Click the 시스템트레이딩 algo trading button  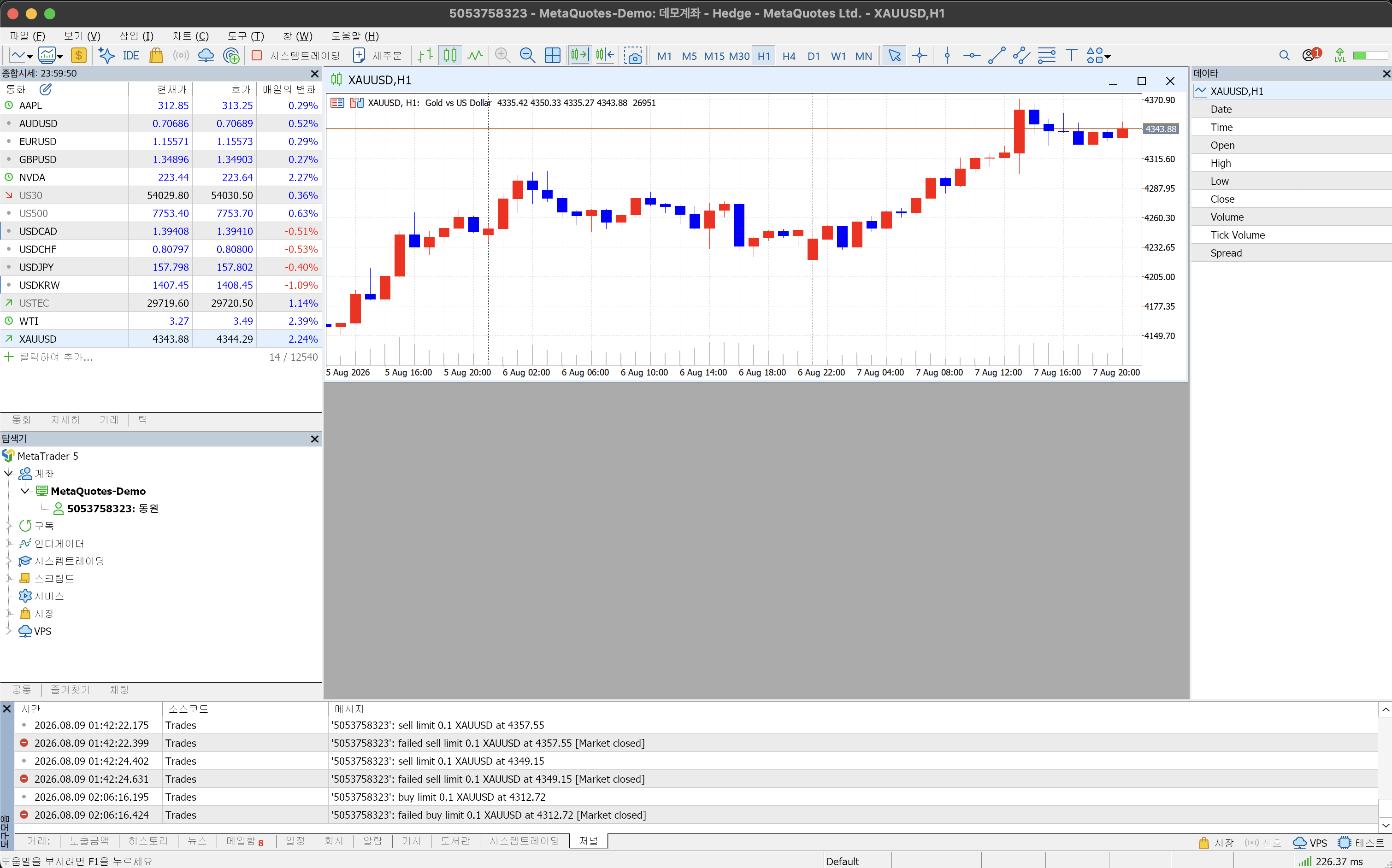[296, 56]
